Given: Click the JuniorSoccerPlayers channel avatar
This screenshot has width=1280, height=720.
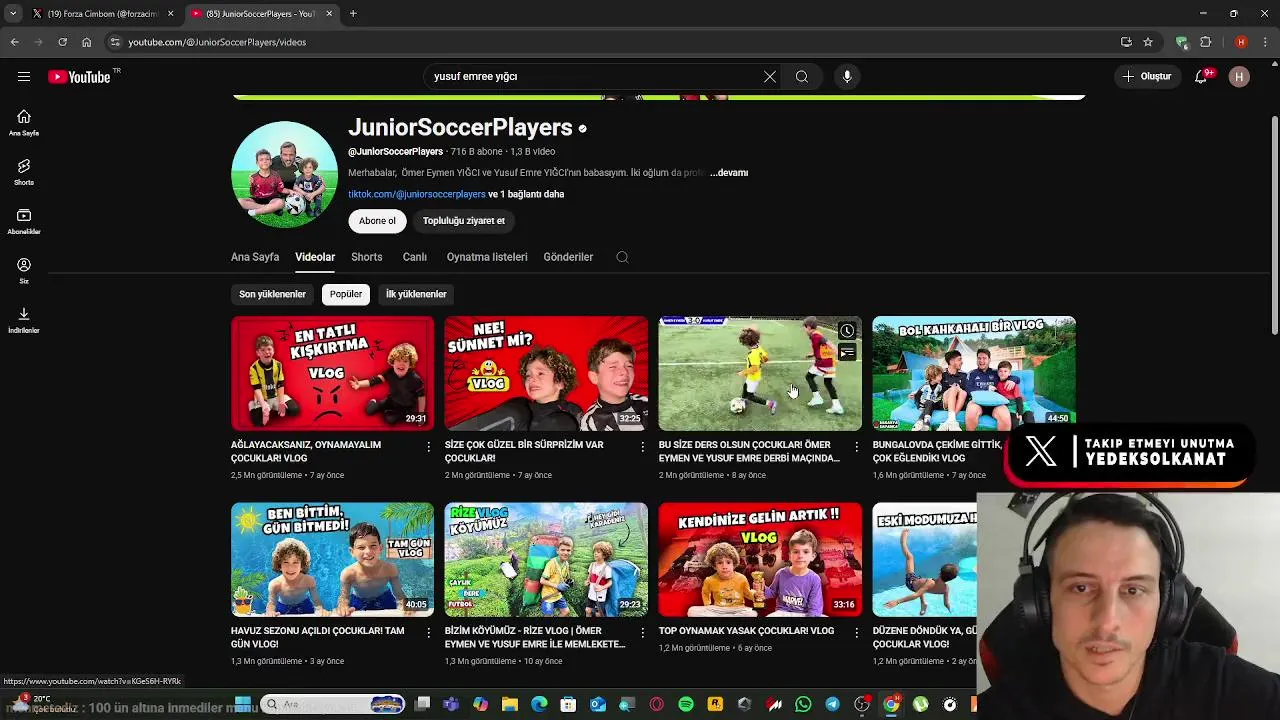Looking at the screenshot, I should tap(285, 175).
